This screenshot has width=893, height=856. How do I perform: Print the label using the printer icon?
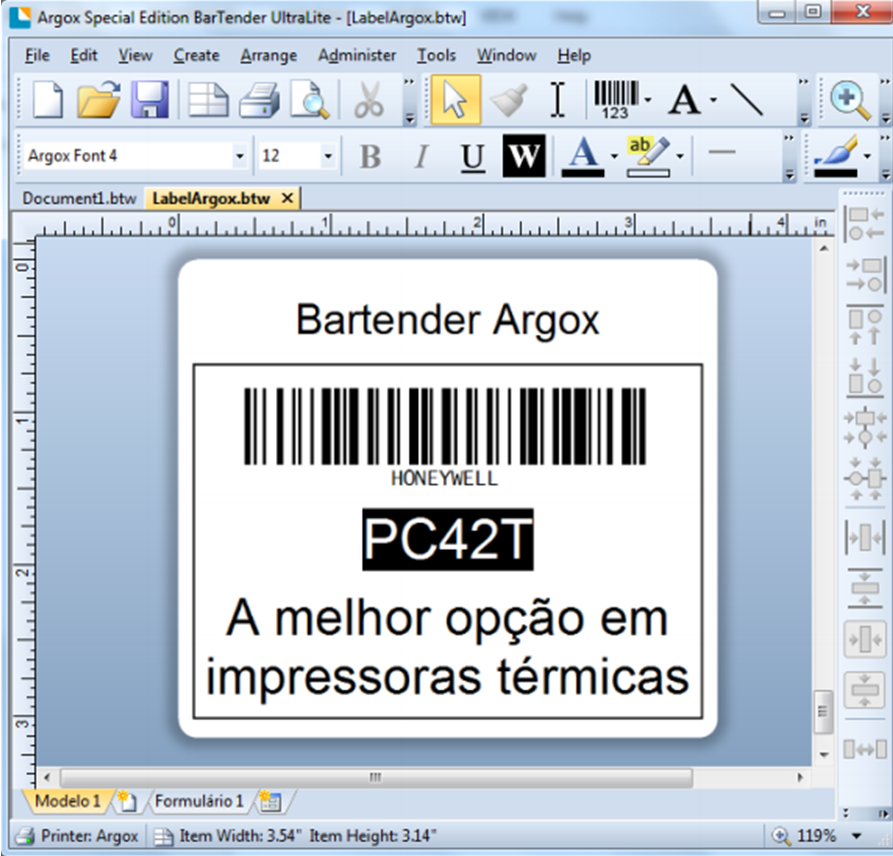pyautogui.click(x=259, y=100)
